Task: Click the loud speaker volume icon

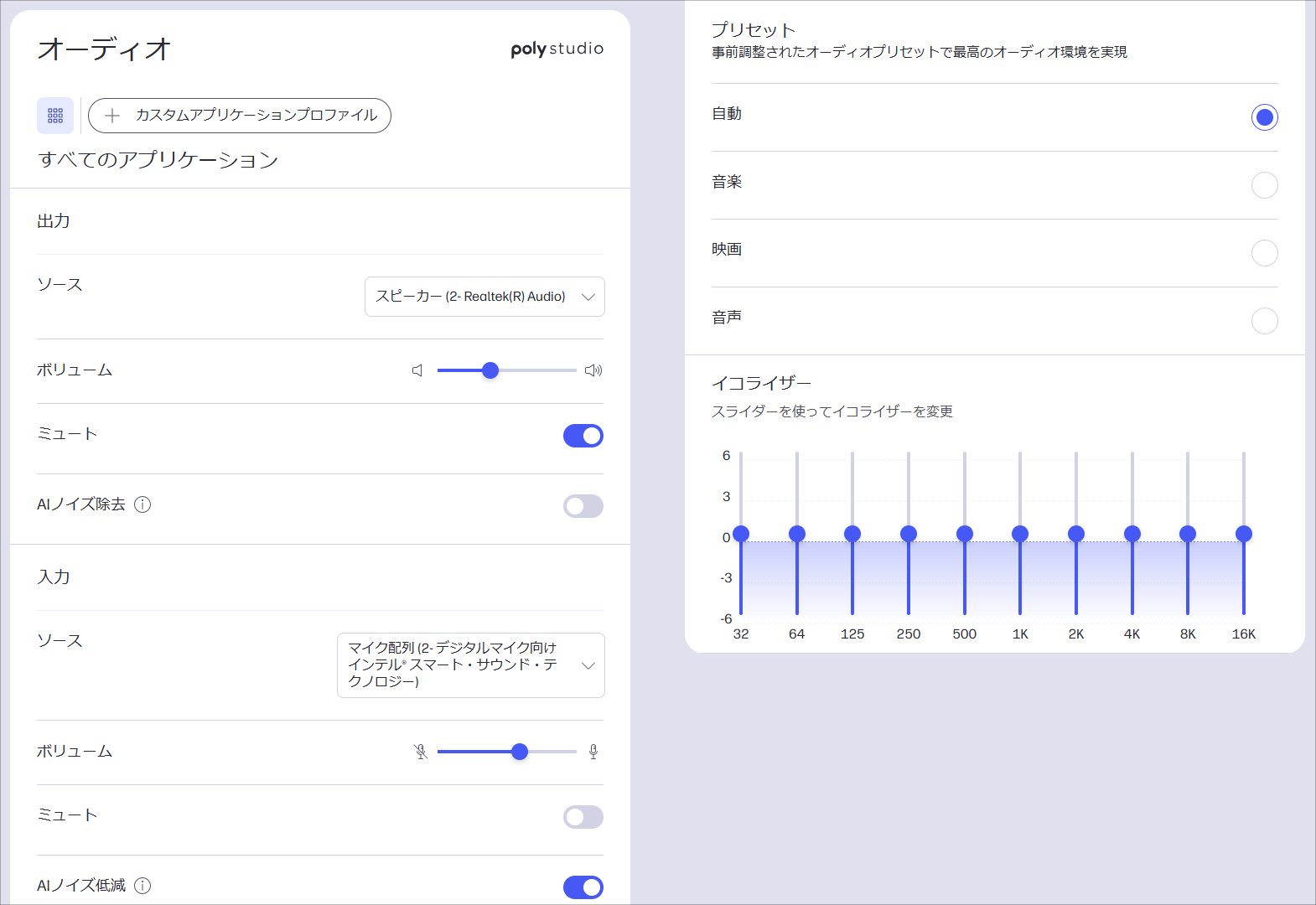Action: [593, 370]
